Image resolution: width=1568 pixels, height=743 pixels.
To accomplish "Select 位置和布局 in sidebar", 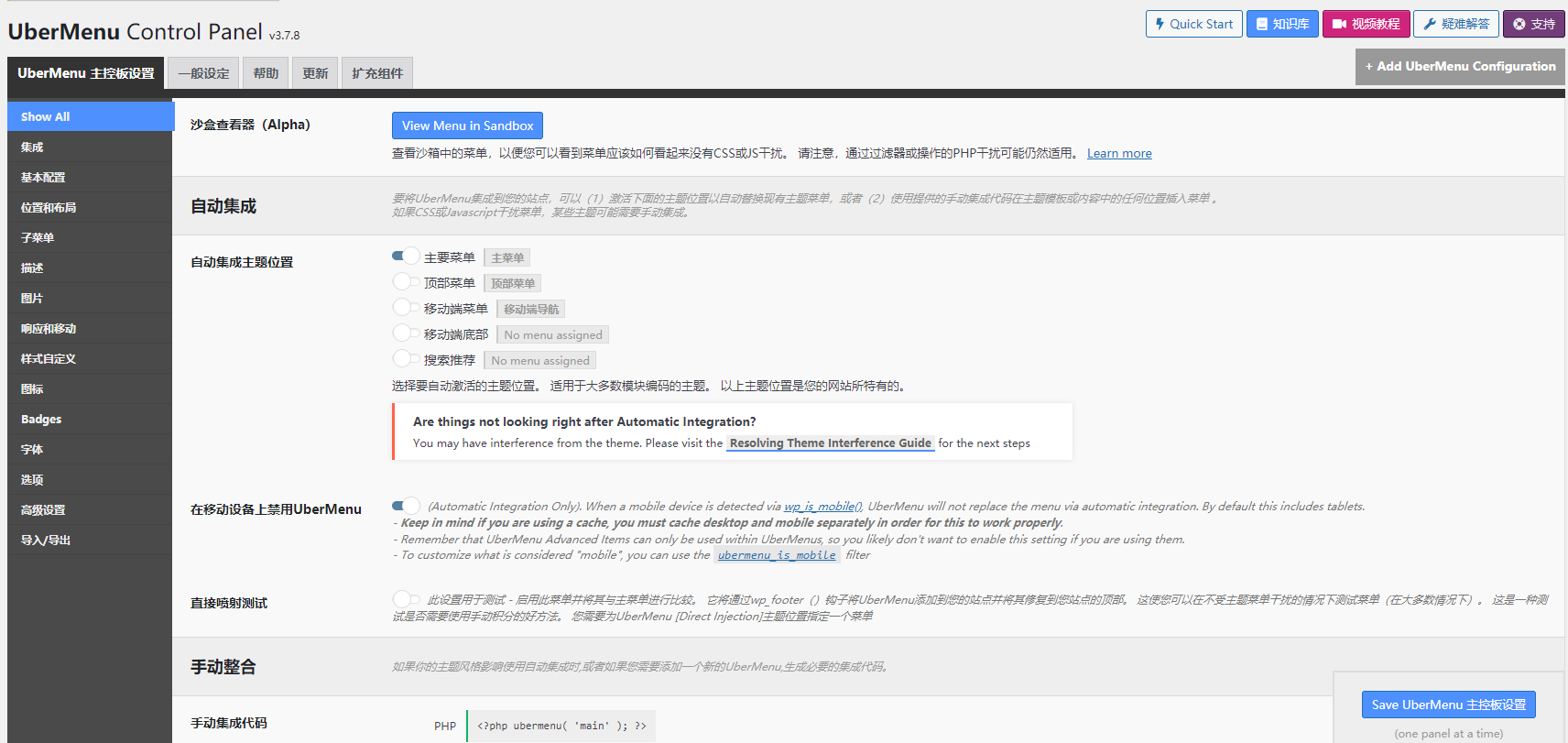I will pyautogui.click(x=90, y=207).
